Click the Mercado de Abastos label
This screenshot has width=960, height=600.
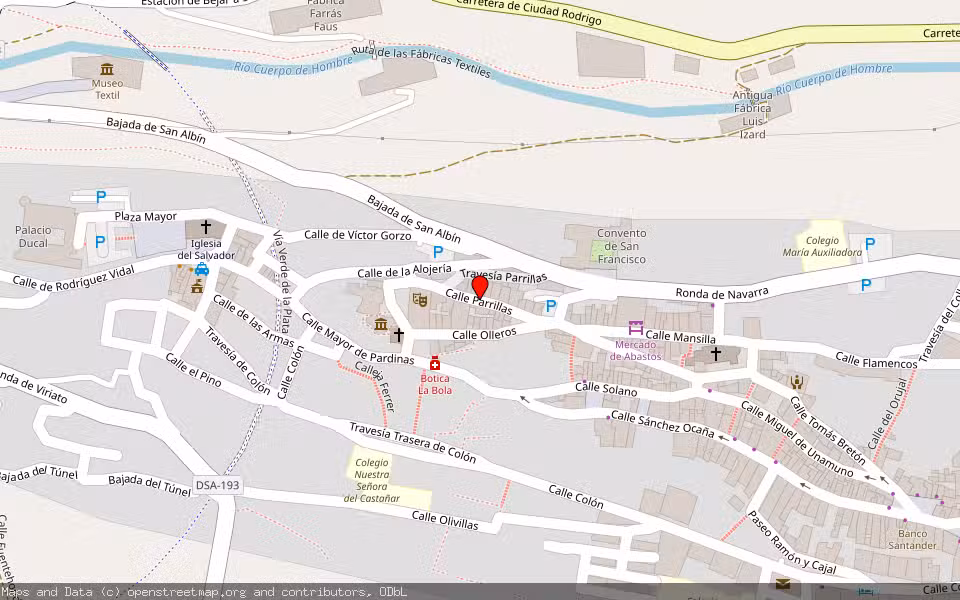(x=636, y=350)
